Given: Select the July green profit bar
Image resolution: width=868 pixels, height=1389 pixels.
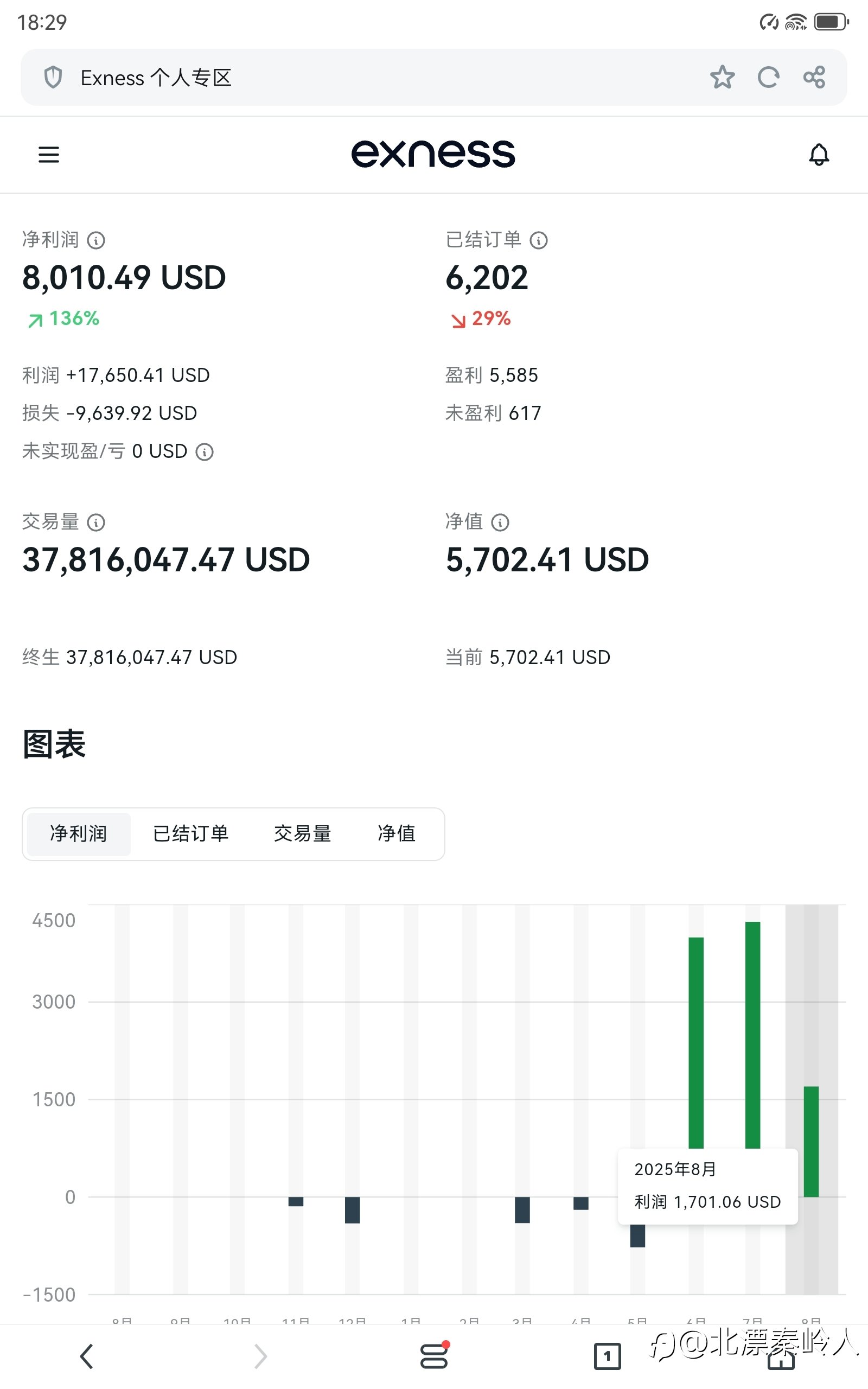Looking at the screenshot, I should pyautogui.click(x=752, y=1035).
